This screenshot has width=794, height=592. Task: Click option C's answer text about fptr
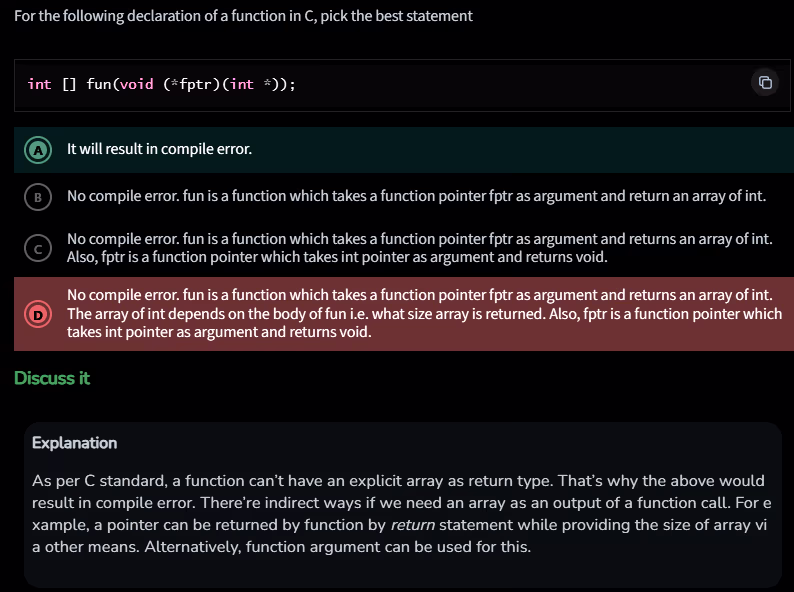coord(420,248)
